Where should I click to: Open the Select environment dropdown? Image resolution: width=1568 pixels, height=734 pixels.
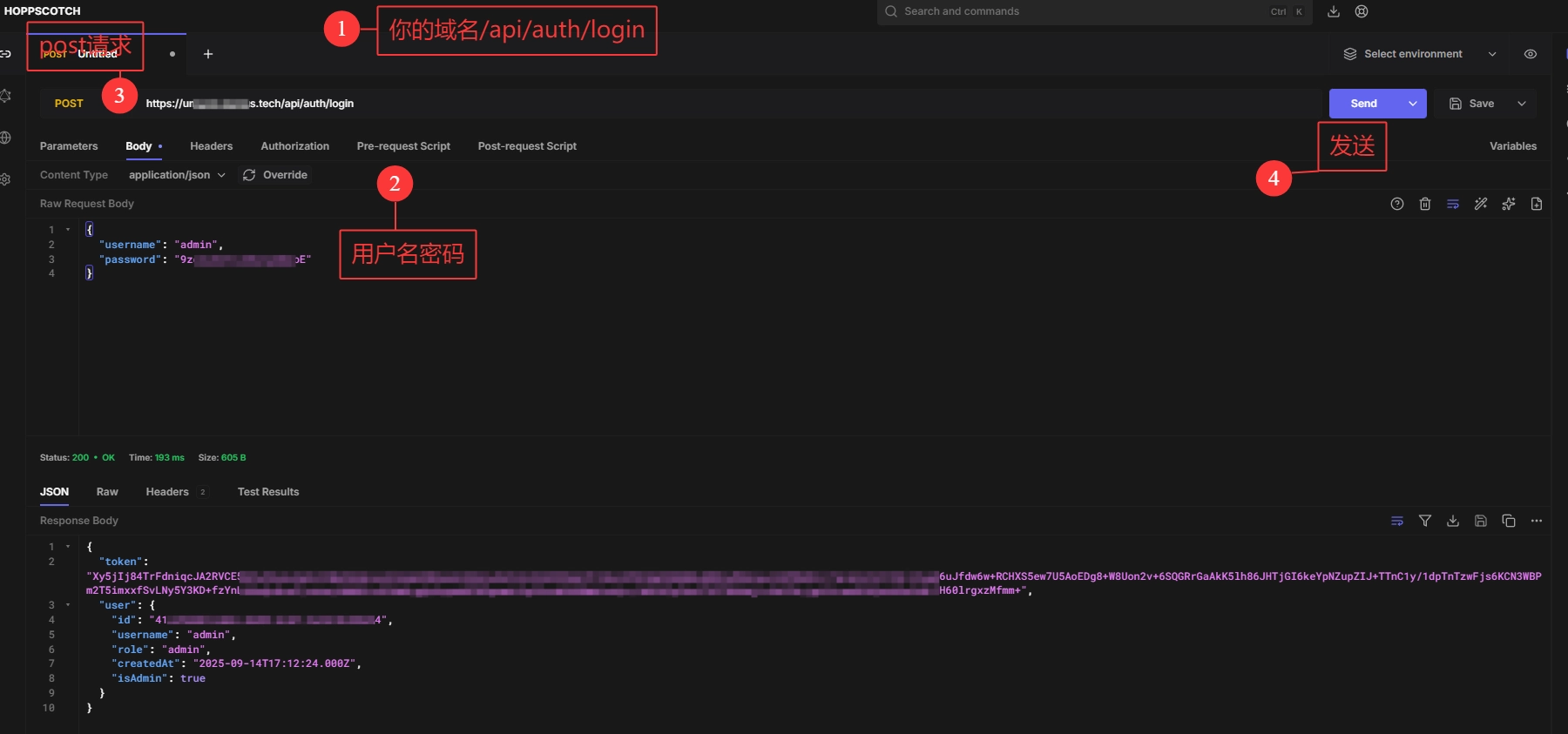tap(1420, 54)
